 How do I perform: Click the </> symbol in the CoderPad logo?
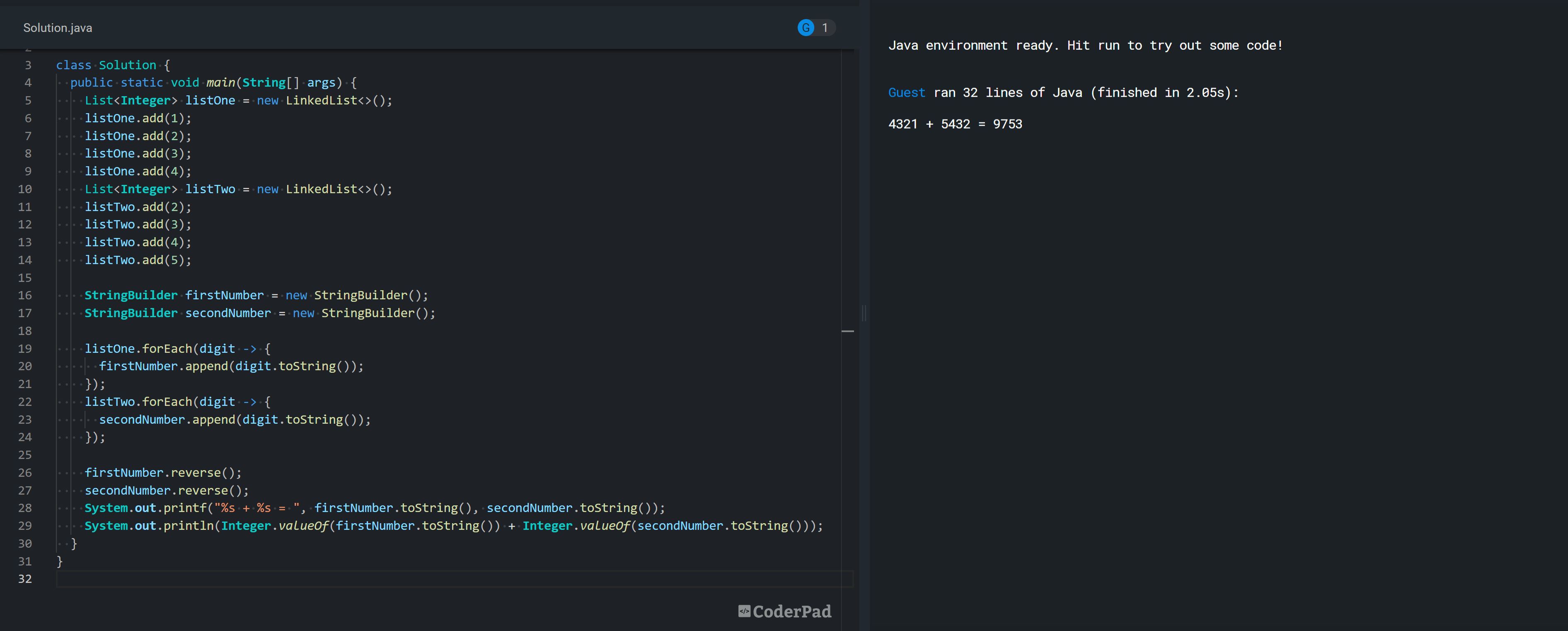pyautogui.click(x=745, y=612)
